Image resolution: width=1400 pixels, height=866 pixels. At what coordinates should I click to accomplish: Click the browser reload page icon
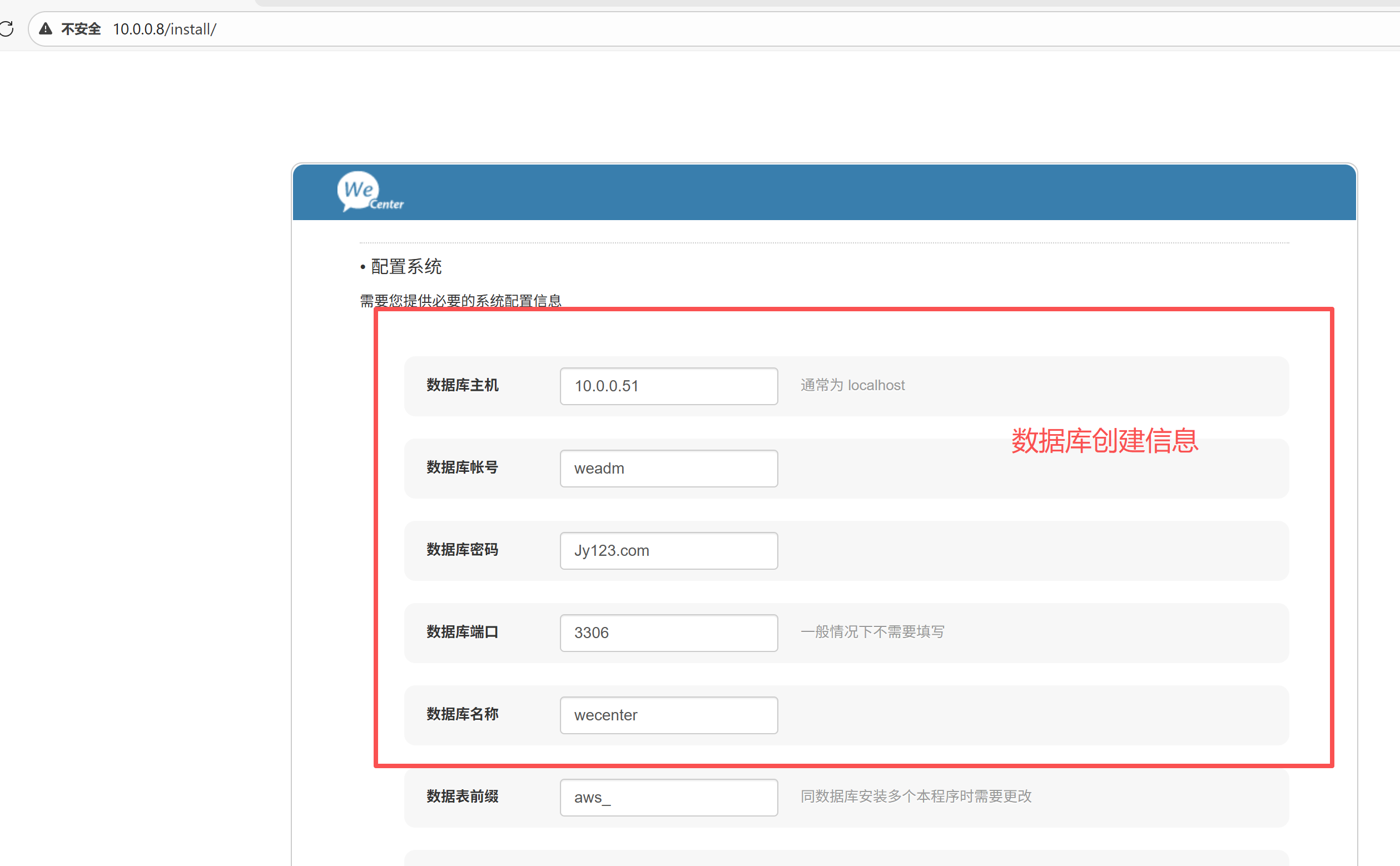pos(6,29)
